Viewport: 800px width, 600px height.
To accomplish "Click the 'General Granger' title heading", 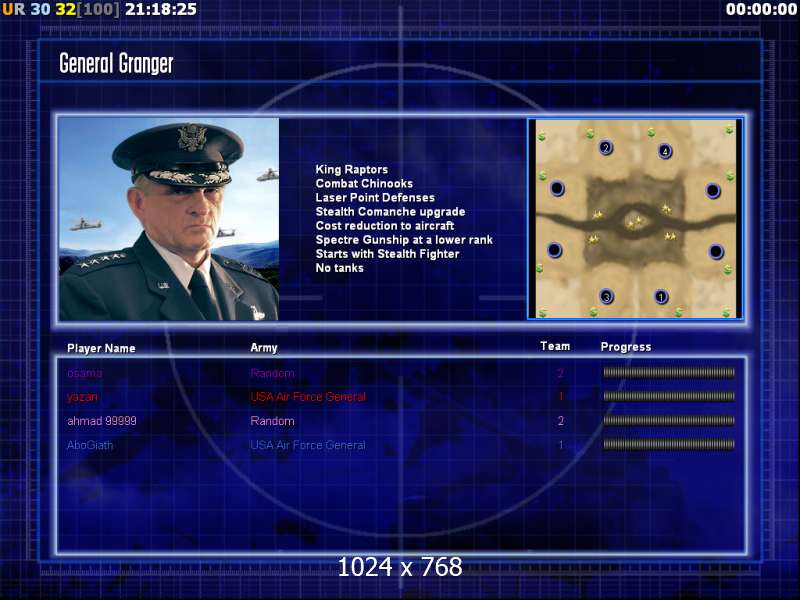I will pyautogui.click(x=116, y=63).
